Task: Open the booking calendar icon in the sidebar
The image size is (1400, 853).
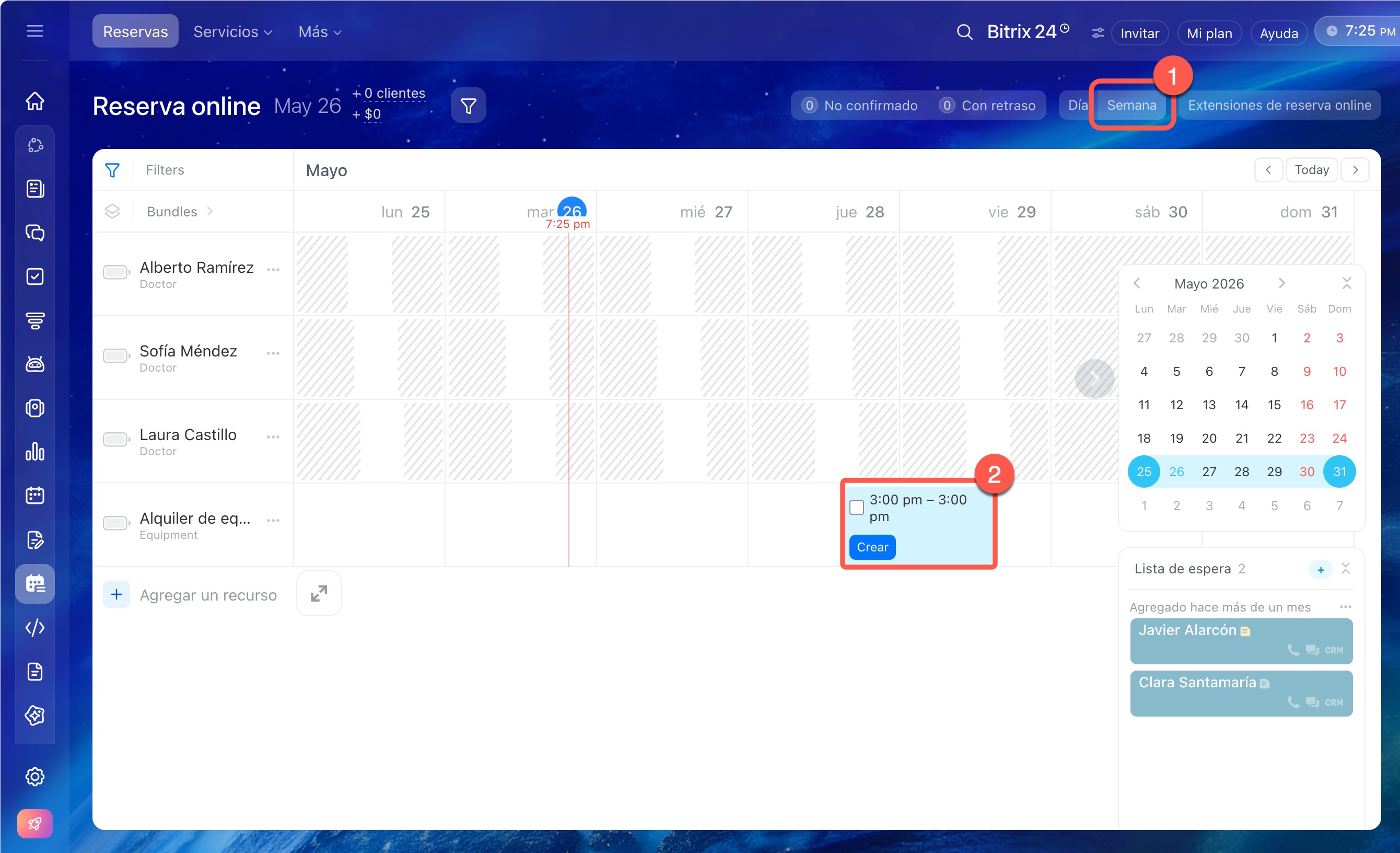Action: point(35,584)
